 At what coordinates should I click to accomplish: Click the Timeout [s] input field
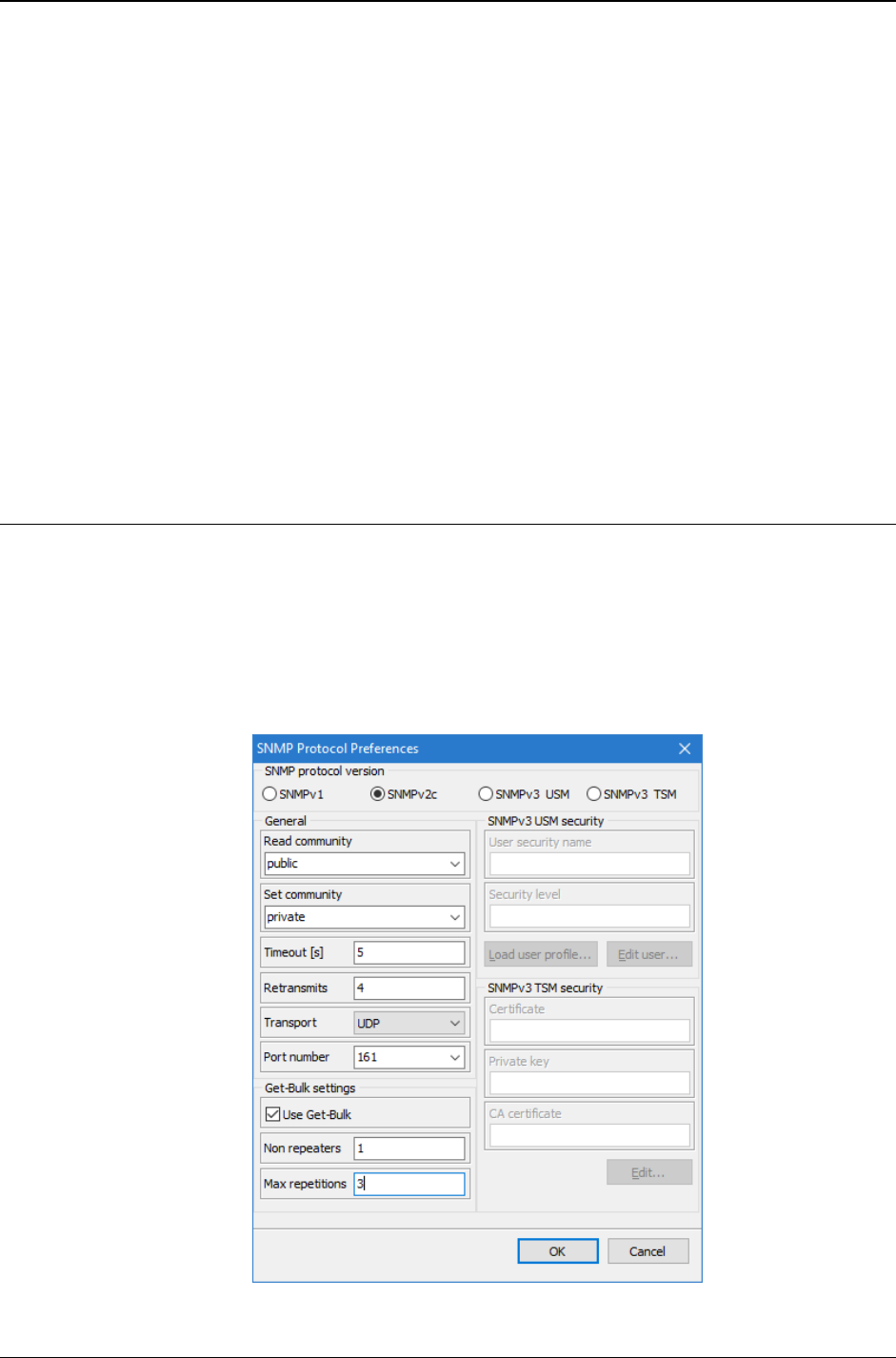[x=409, y=952]
